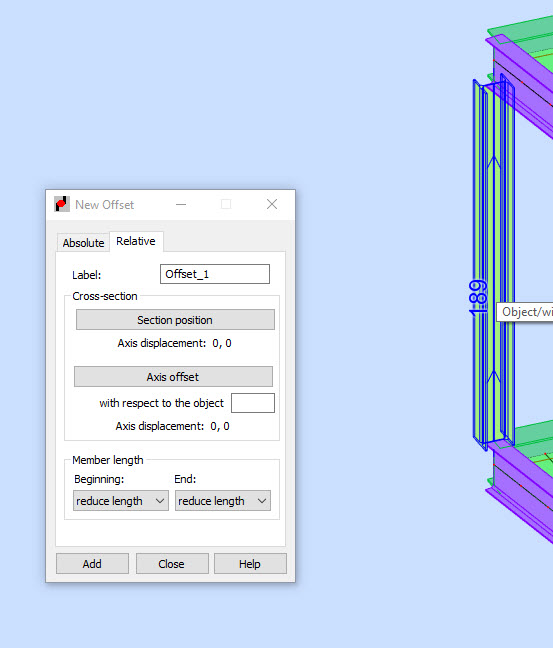
Task: Click the New Offset dialog app icon
Action: (x=62, y=204)
